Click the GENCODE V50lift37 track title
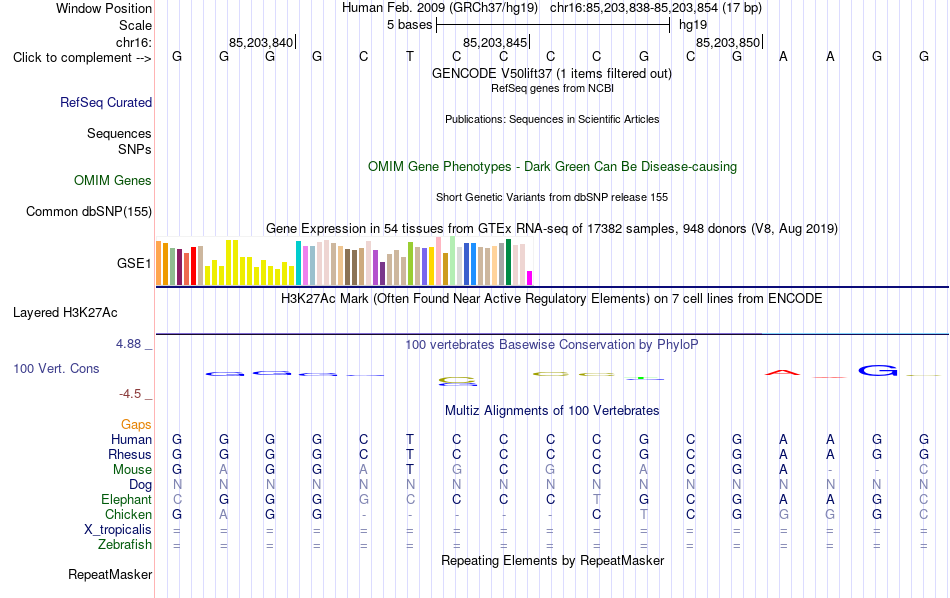 pos(552,73)
